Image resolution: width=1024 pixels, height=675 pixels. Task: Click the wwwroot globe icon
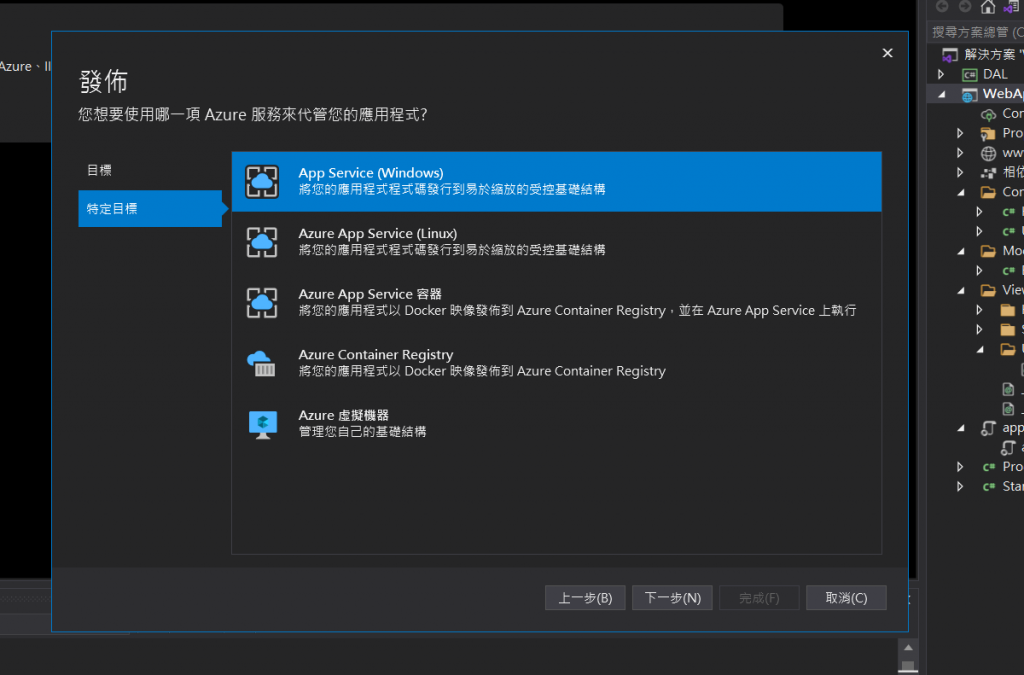989,153
